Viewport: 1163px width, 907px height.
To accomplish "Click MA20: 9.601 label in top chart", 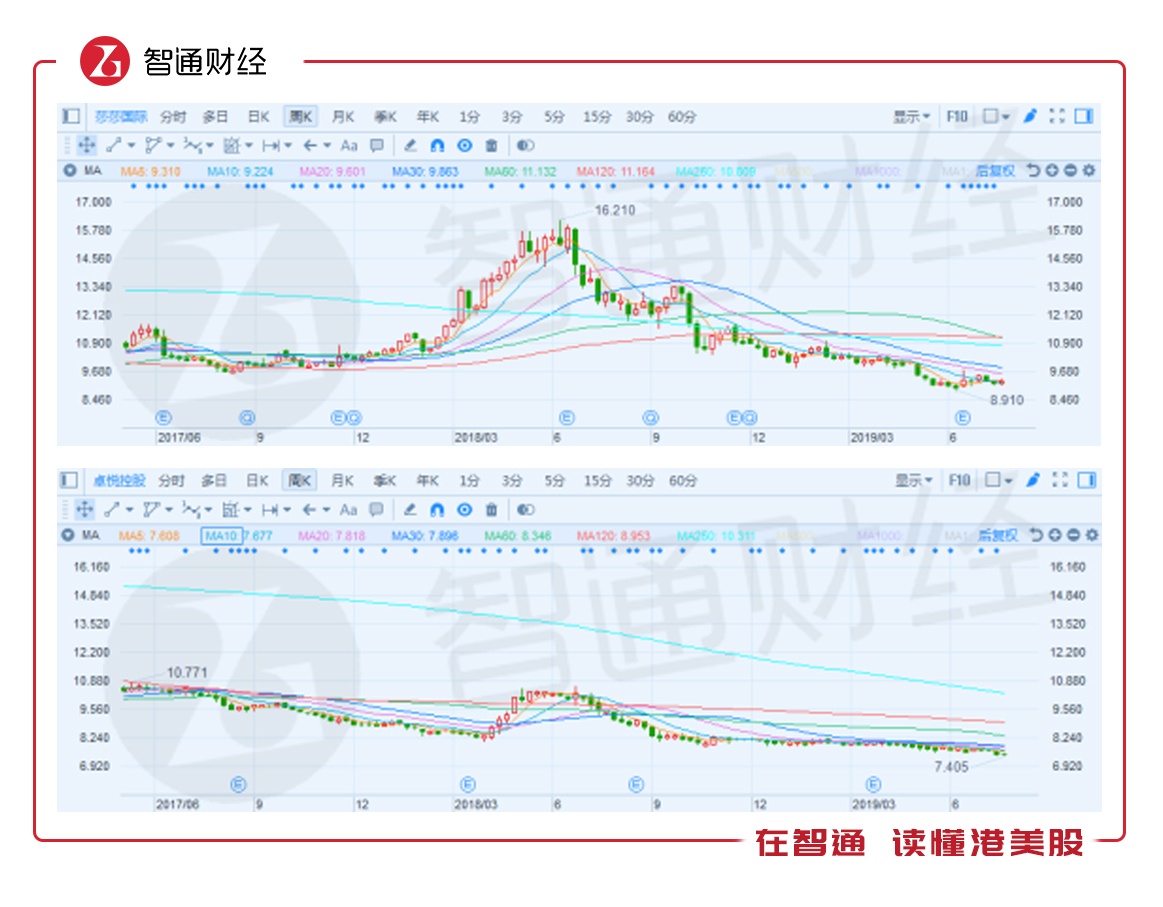I will (332, 171).
